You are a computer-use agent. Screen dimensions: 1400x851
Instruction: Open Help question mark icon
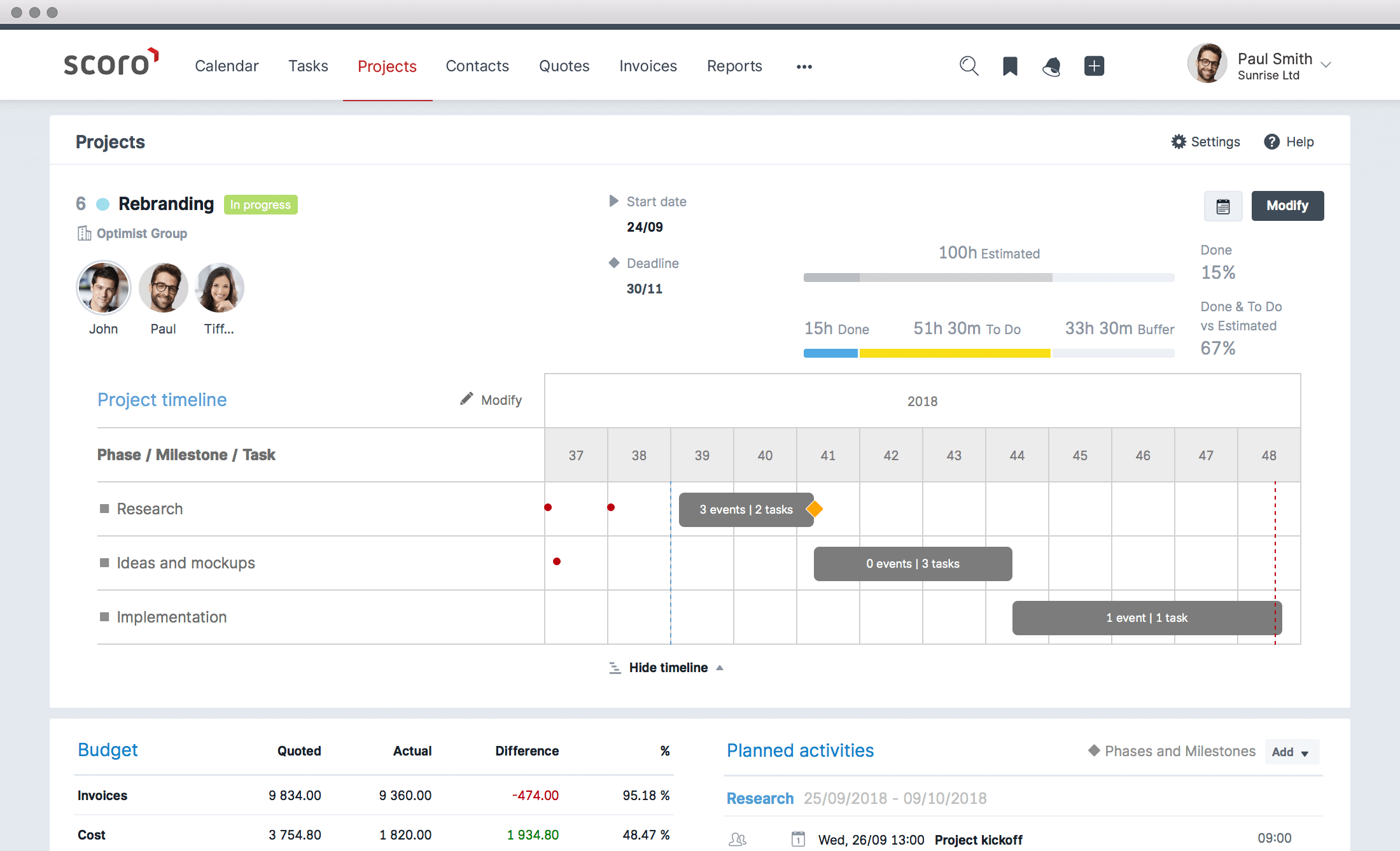pyautogui.click(x=1271, y=142)
